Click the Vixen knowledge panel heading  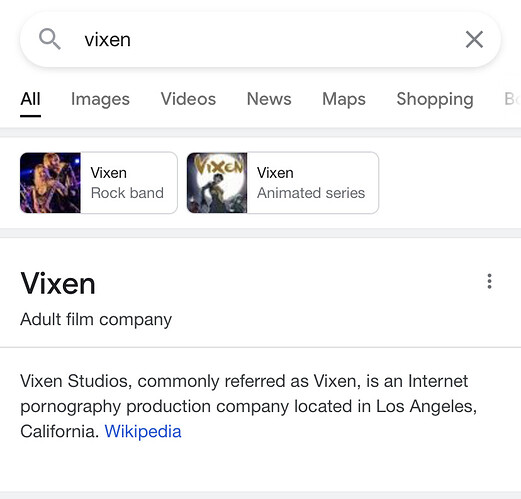click(x=58, y=283)
